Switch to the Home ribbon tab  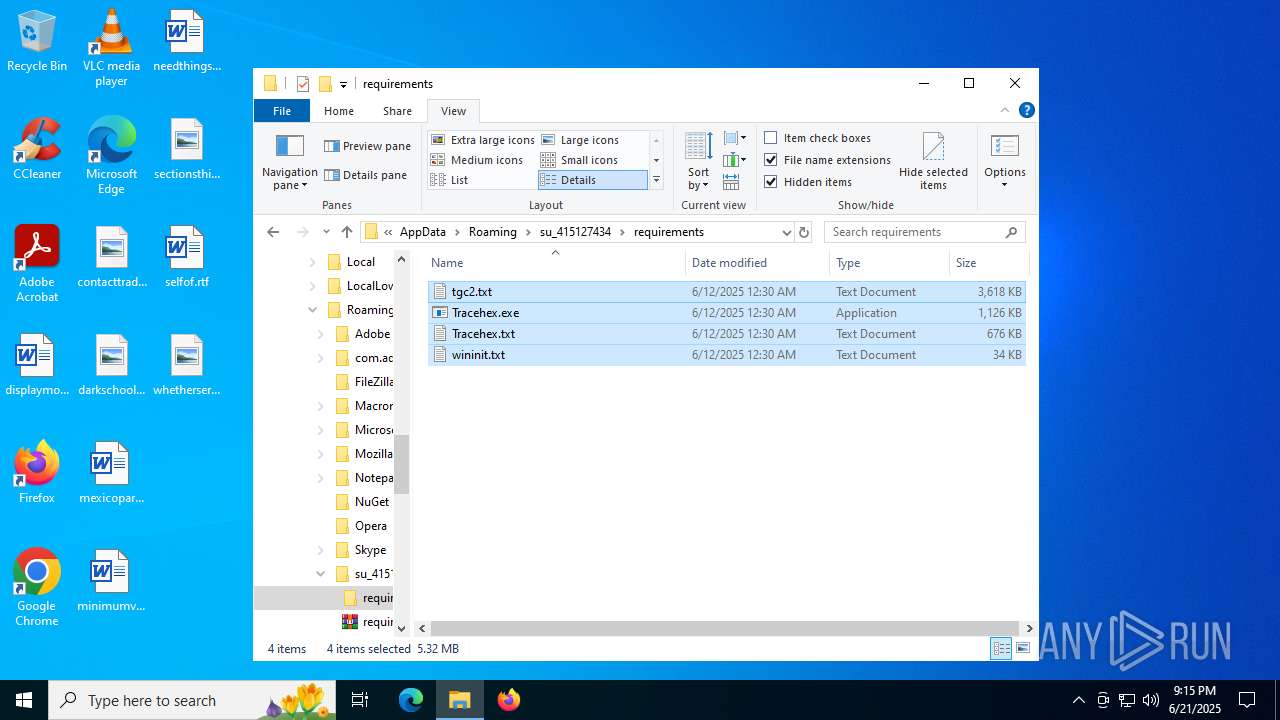click(339, 111)
